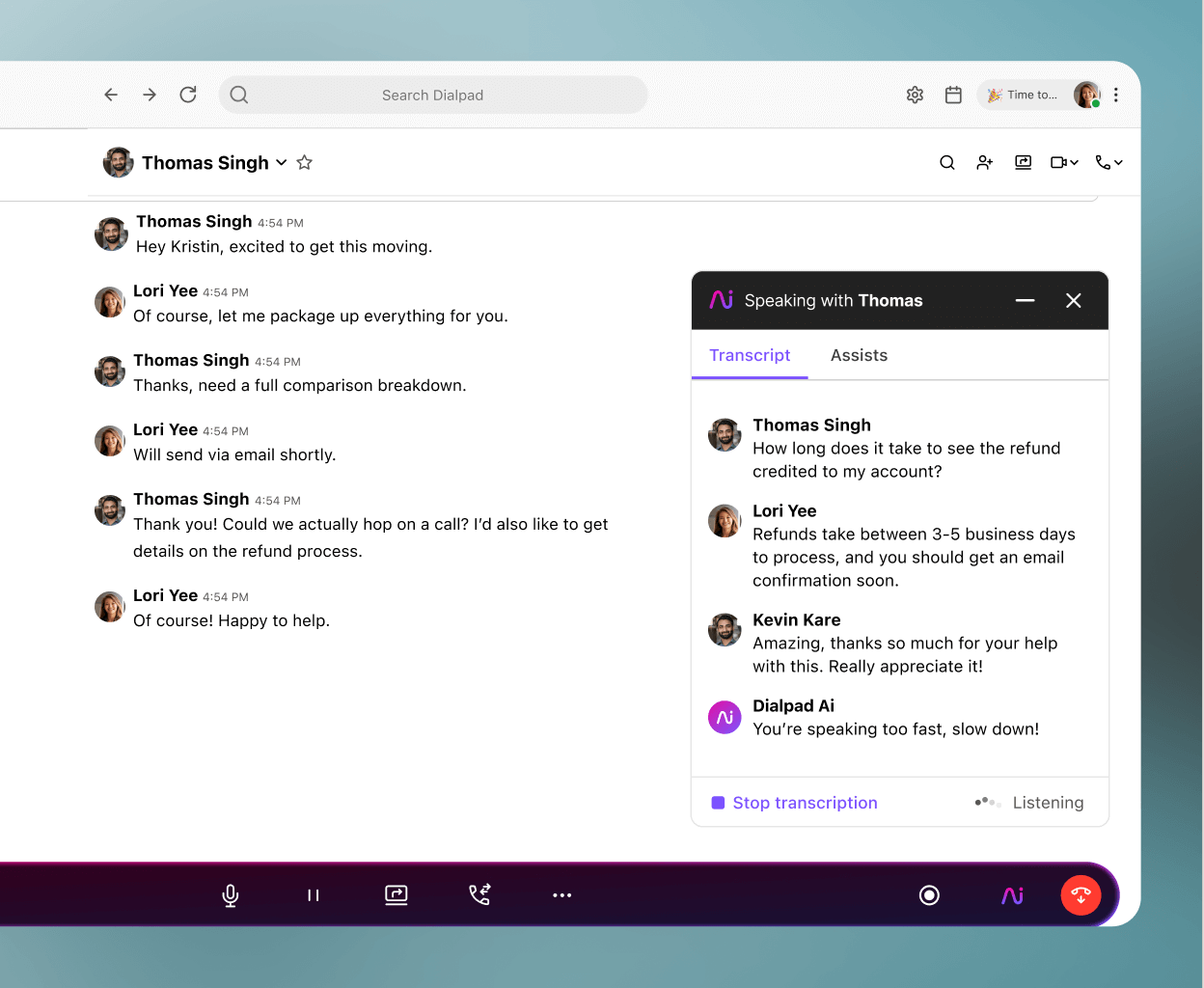Search within the Thomas Singh conversation

946,162
